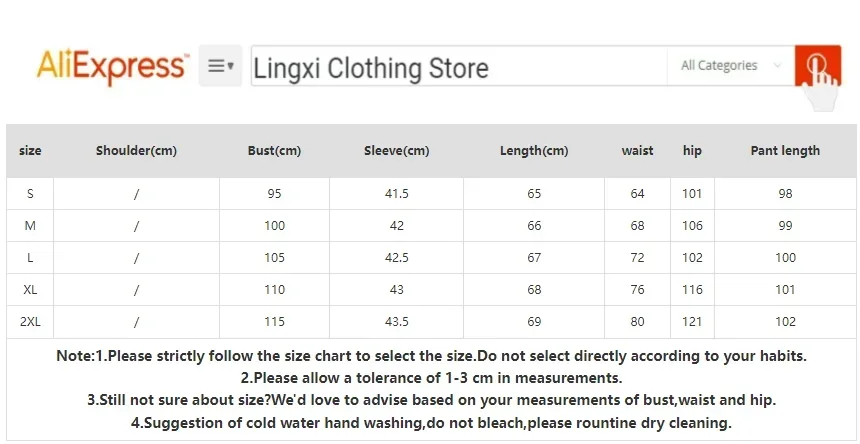Select the S size row
The height and width of the screenshot is (444, 860).
point(30,194)
